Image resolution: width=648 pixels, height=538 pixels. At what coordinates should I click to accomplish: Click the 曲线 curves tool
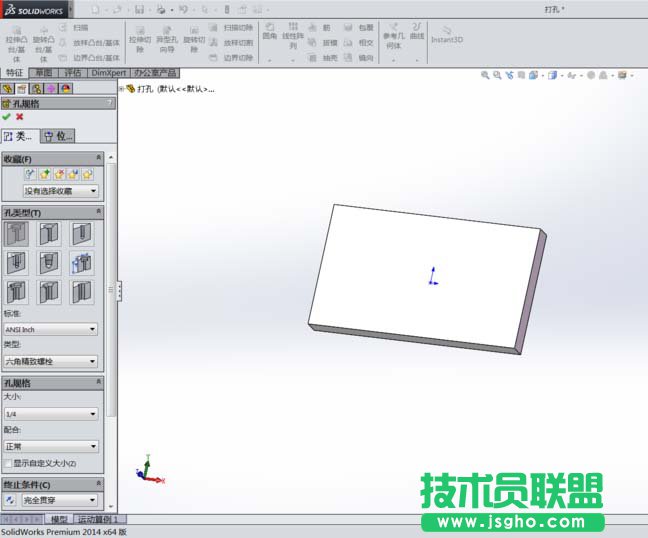tap(417, 31)
